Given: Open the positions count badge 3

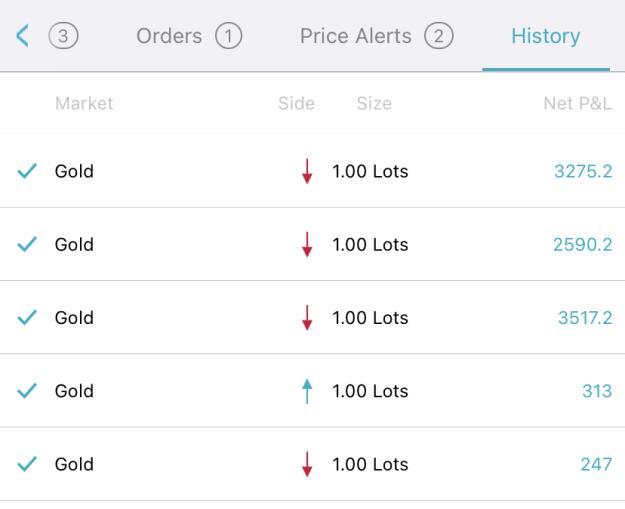Looking at the screenshot, I should [63, 36].
